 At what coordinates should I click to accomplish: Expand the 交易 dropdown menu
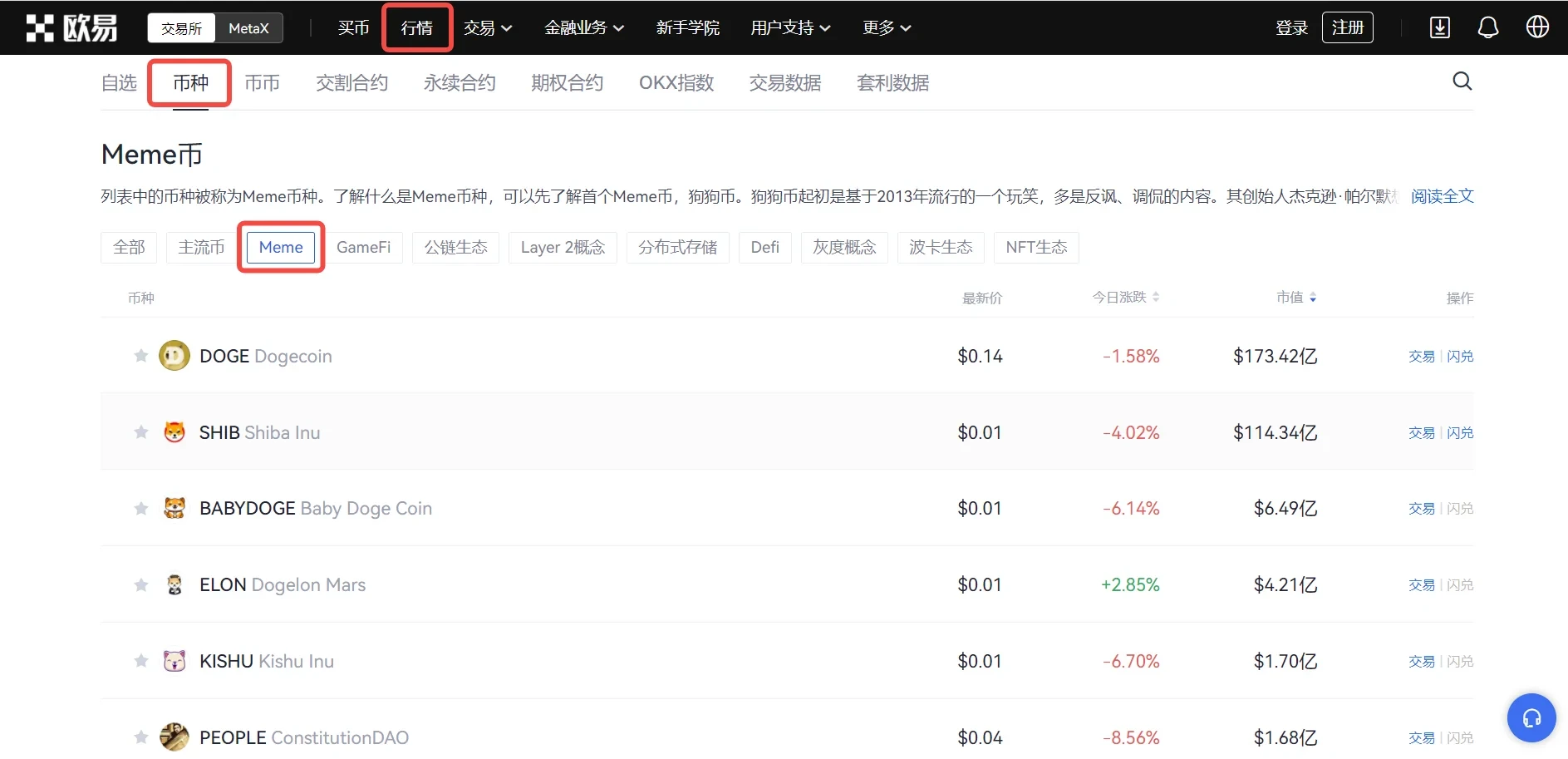(488, 28)
